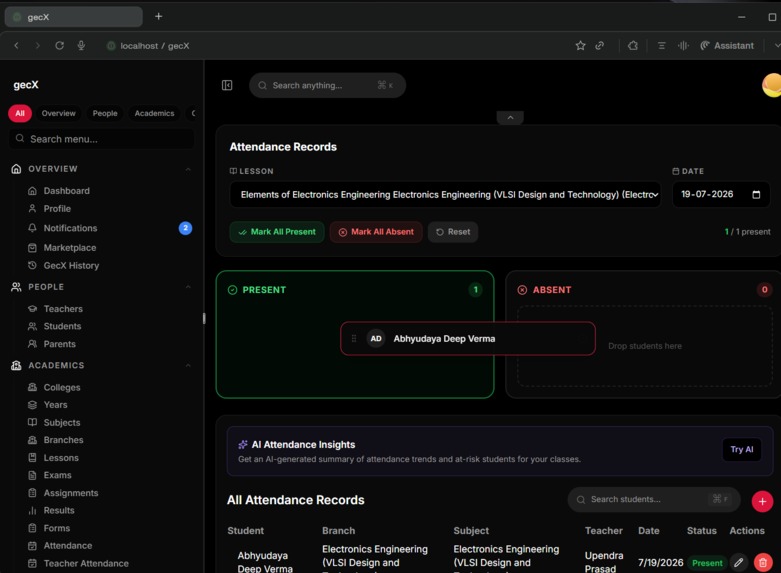Click the Present status badge
781x573 pixels.
(707, 563)
